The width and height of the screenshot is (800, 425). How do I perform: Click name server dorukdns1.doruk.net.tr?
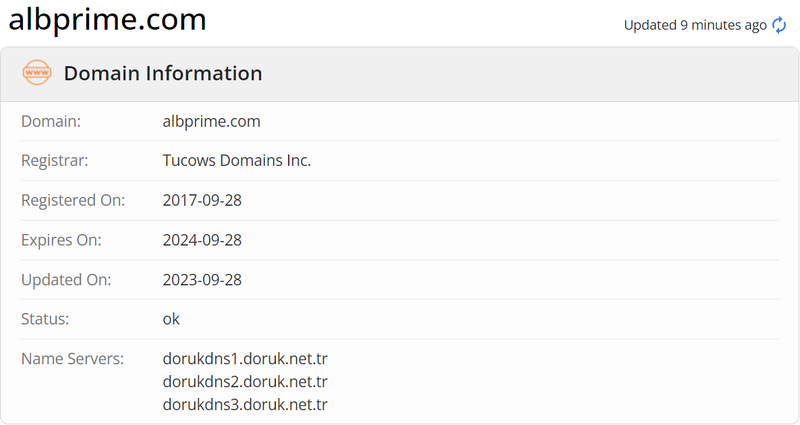tap(245, 359)
